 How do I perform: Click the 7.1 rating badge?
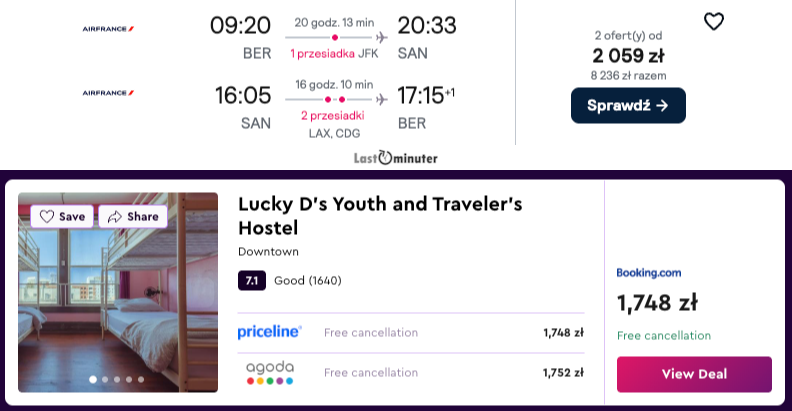click(252, 281)
